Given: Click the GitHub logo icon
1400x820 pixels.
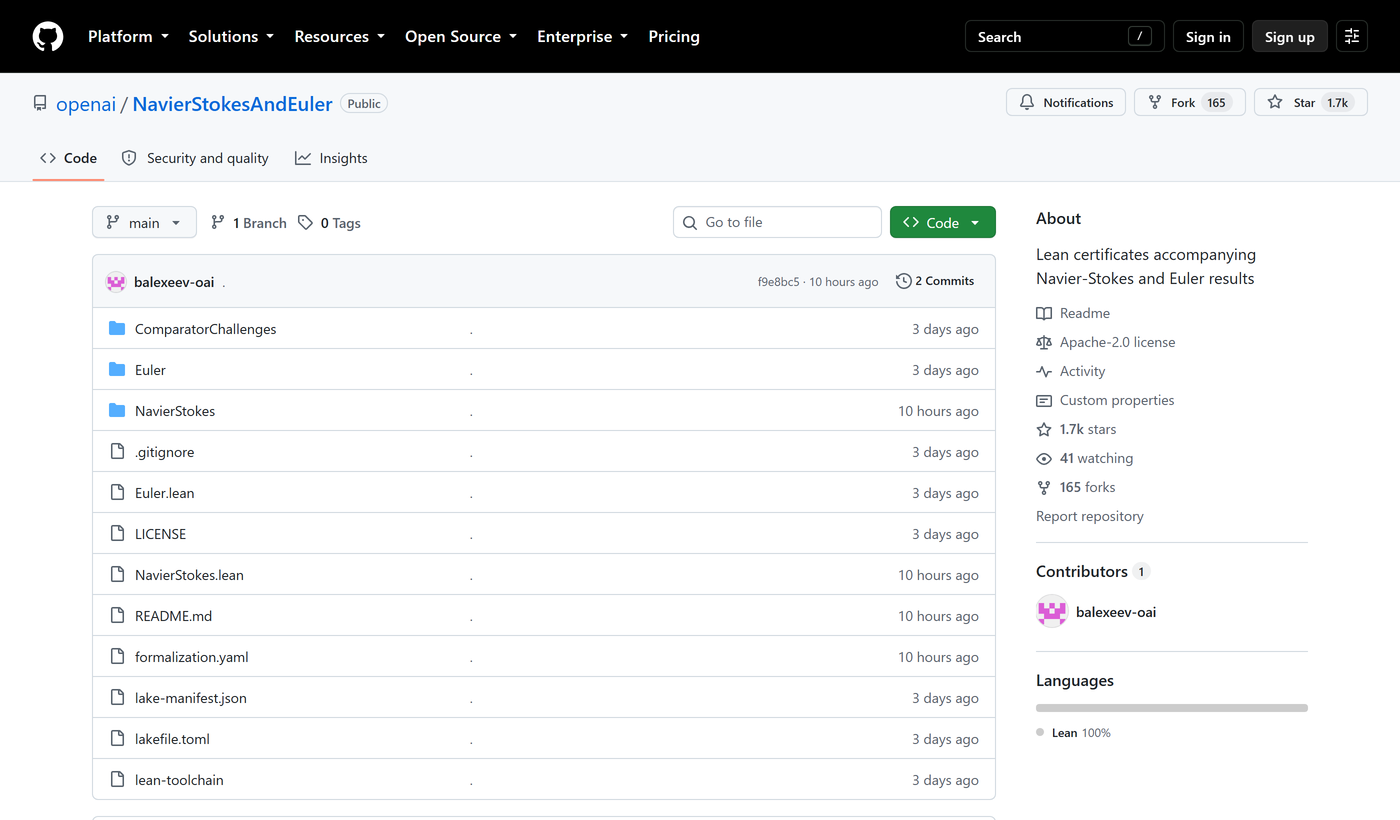Looking at the screenshot, I should click(x=48, y=37).
